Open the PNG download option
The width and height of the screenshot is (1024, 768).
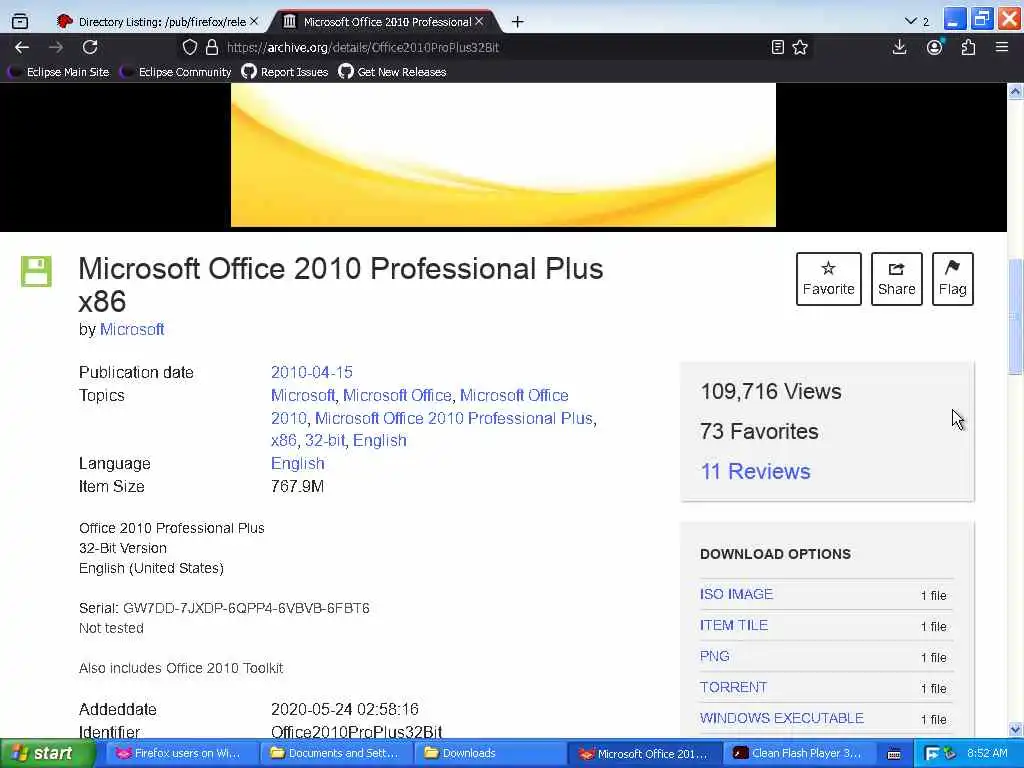tap(714, 656)
